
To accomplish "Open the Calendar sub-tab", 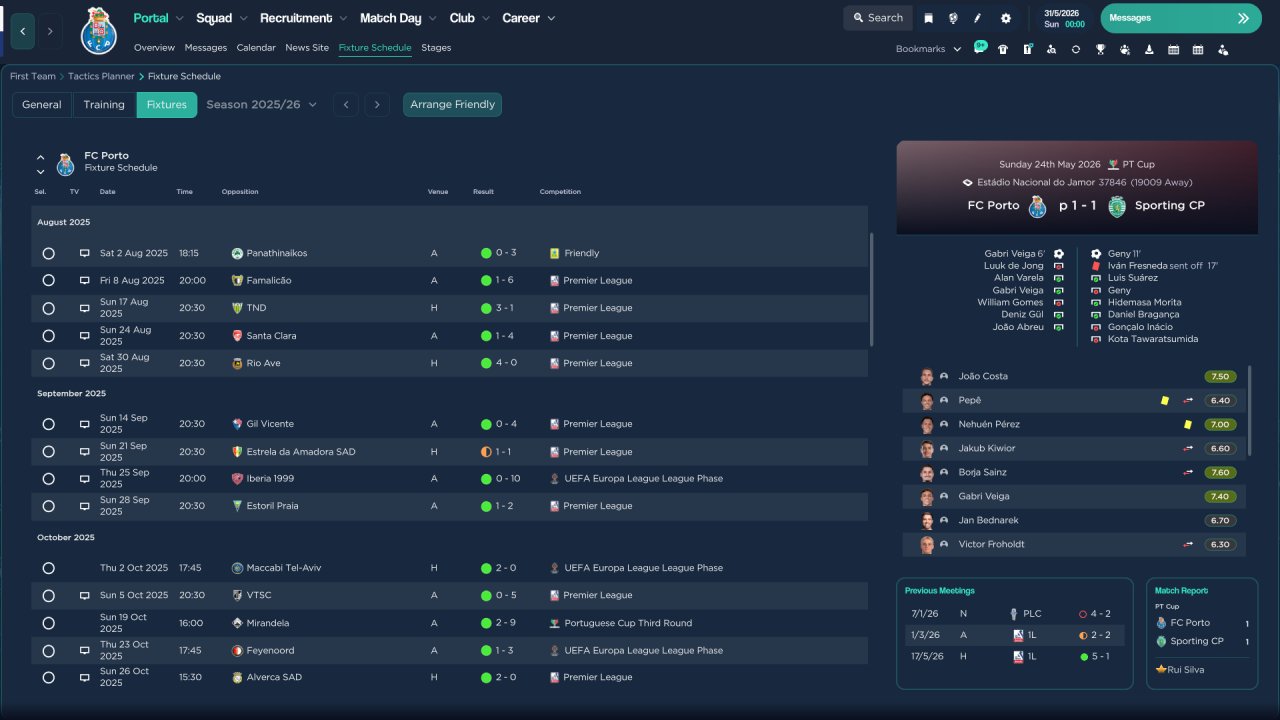I will point(256,48).
